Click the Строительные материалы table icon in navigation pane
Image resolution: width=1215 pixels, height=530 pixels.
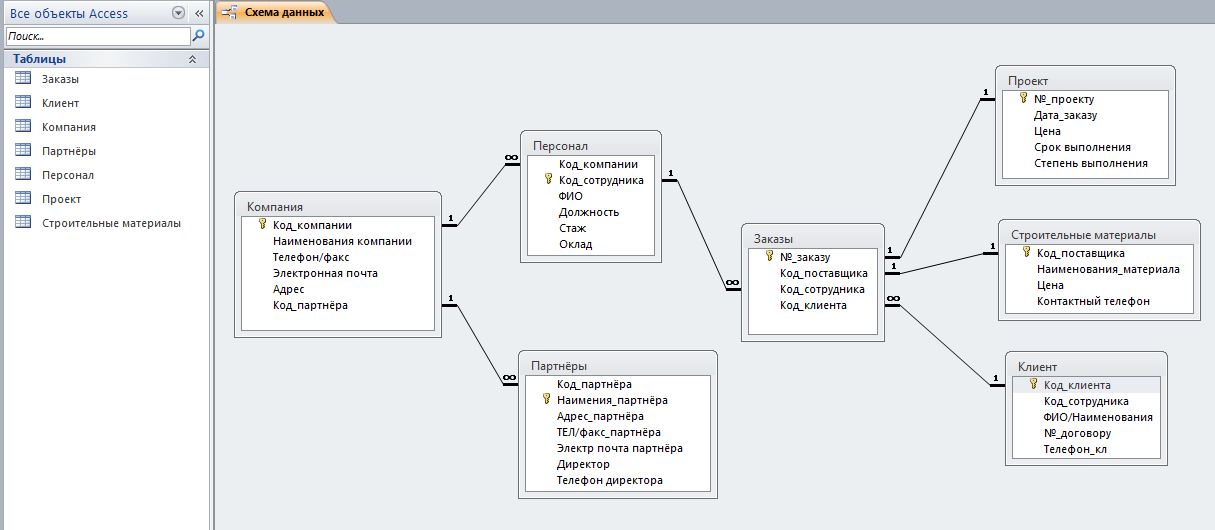23,223
